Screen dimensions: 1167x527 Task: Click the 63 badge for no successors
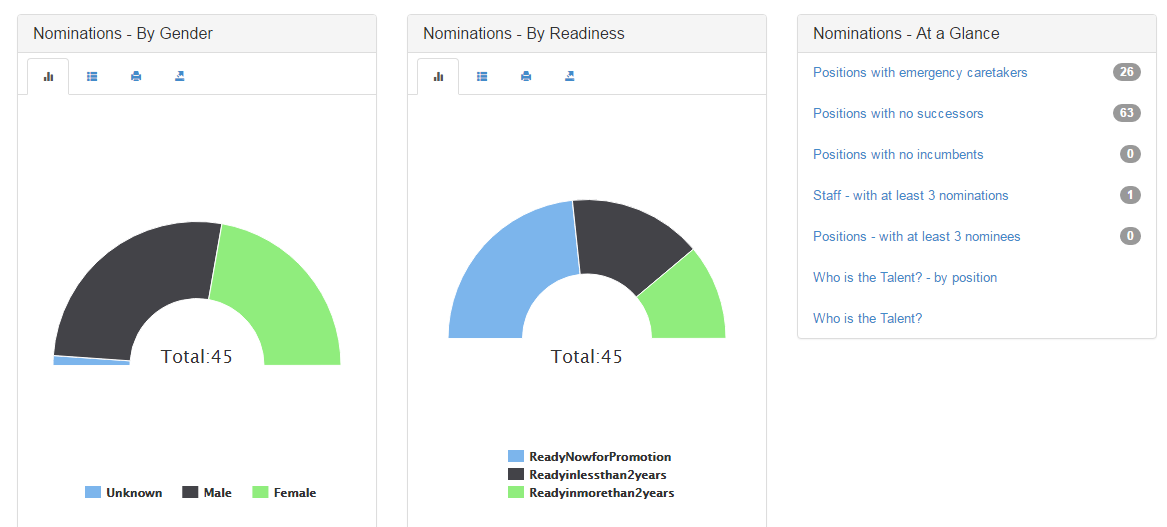(x=1127, y=113)
